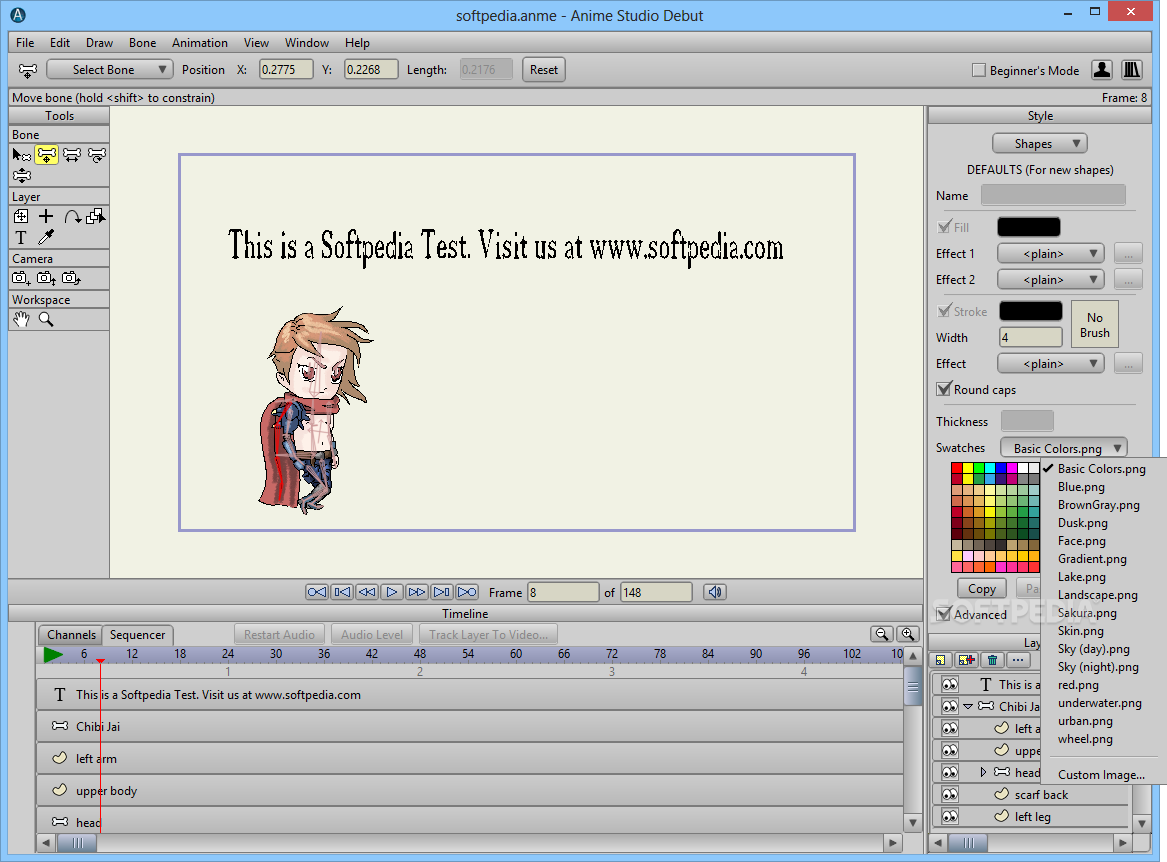Collapse the Chibi Jai bone group
This screenshot has height=862, width=1167.
click(968, 706)
